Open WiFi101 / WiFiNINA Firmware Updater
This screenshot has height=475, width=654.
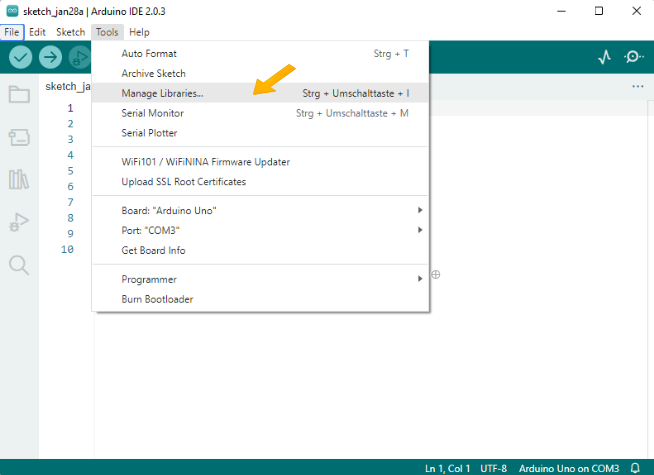coord(260,162)
